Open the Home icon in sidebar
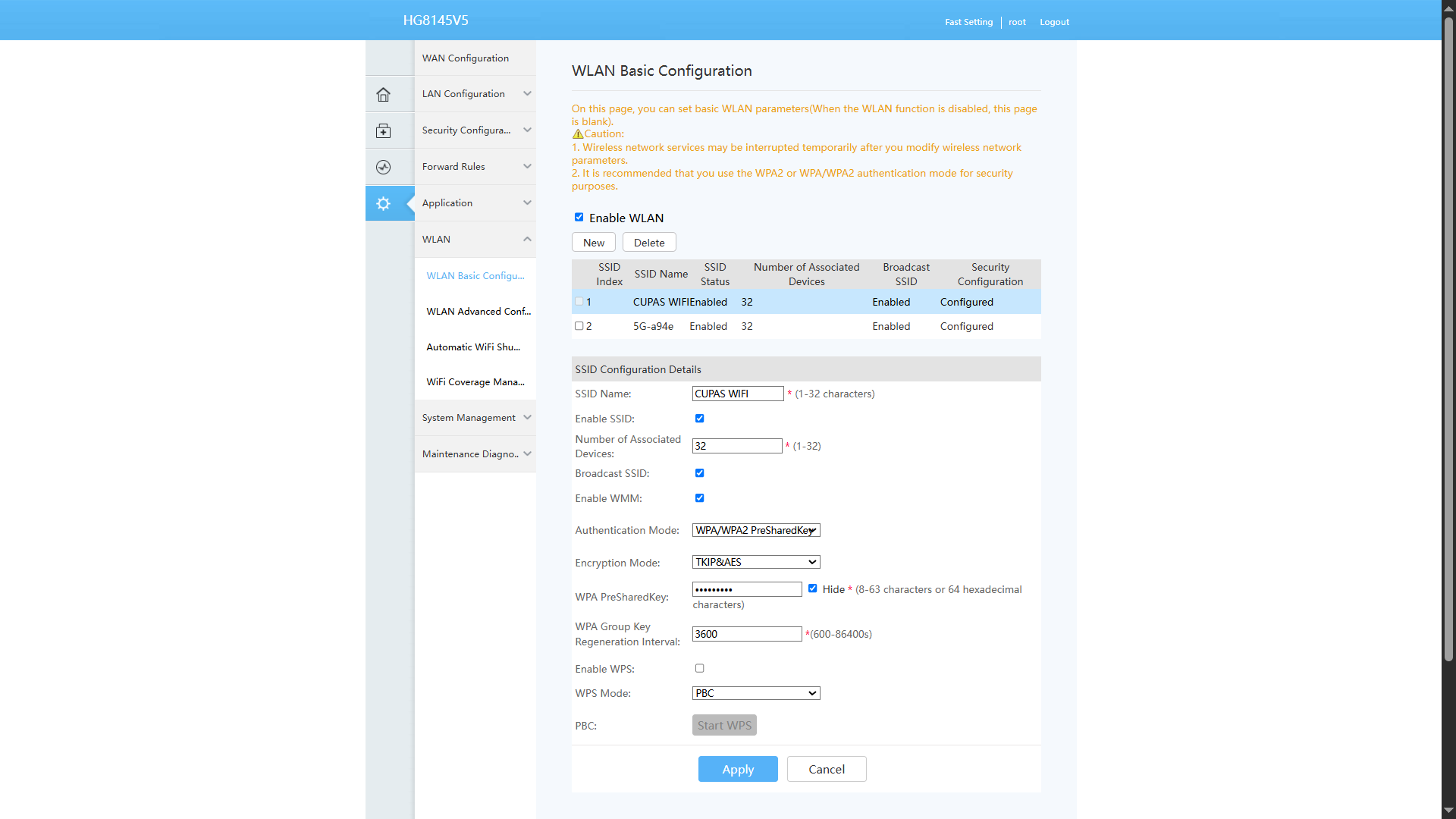The image size is (1456, 819). (x=383, y=95)
